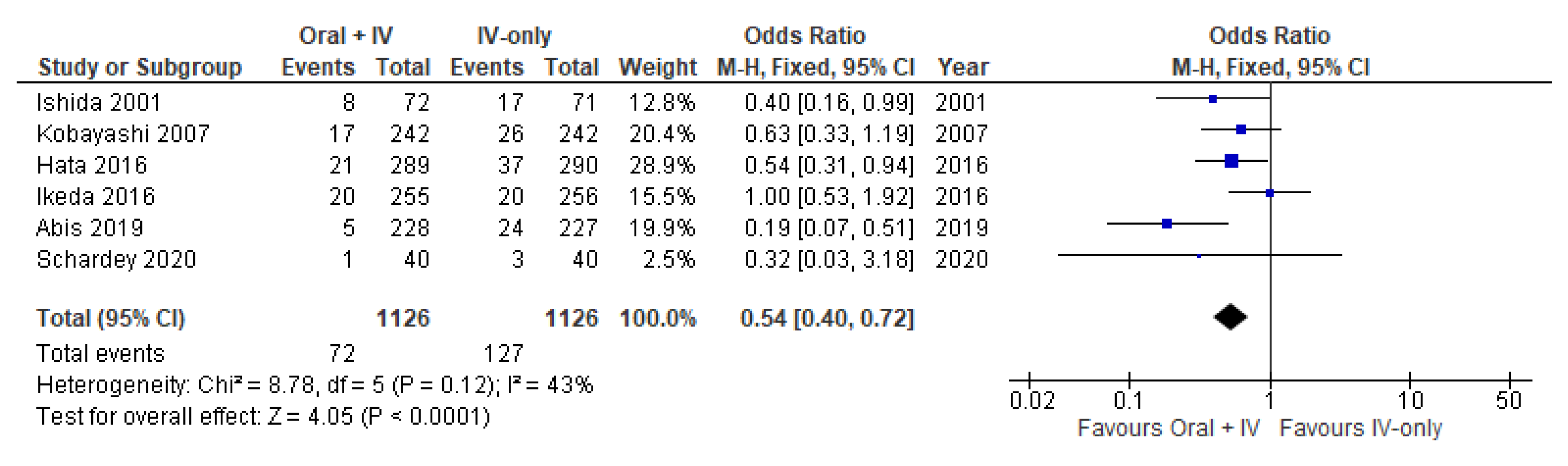Click the Weight column header
Image resolution: width=1568 pixels, height=466 pixels.
pyautogui.click(x=657, y=67)
